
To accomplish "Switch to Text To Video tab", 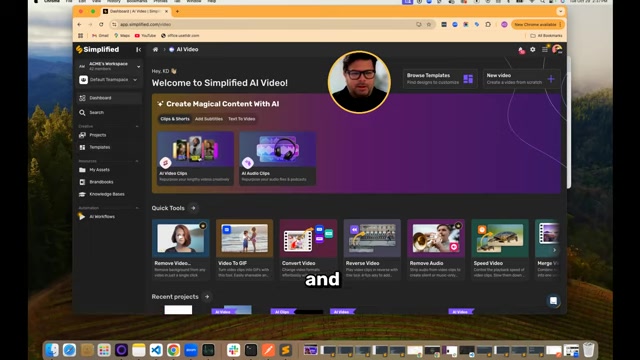I will [x=242, y=119].
